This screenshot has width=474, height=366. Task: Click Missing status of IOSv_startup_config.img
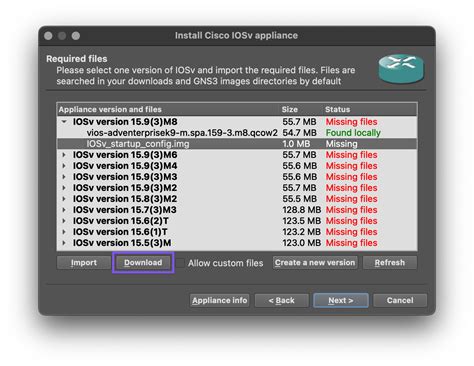pyautogui.click(x=342, y=144)
